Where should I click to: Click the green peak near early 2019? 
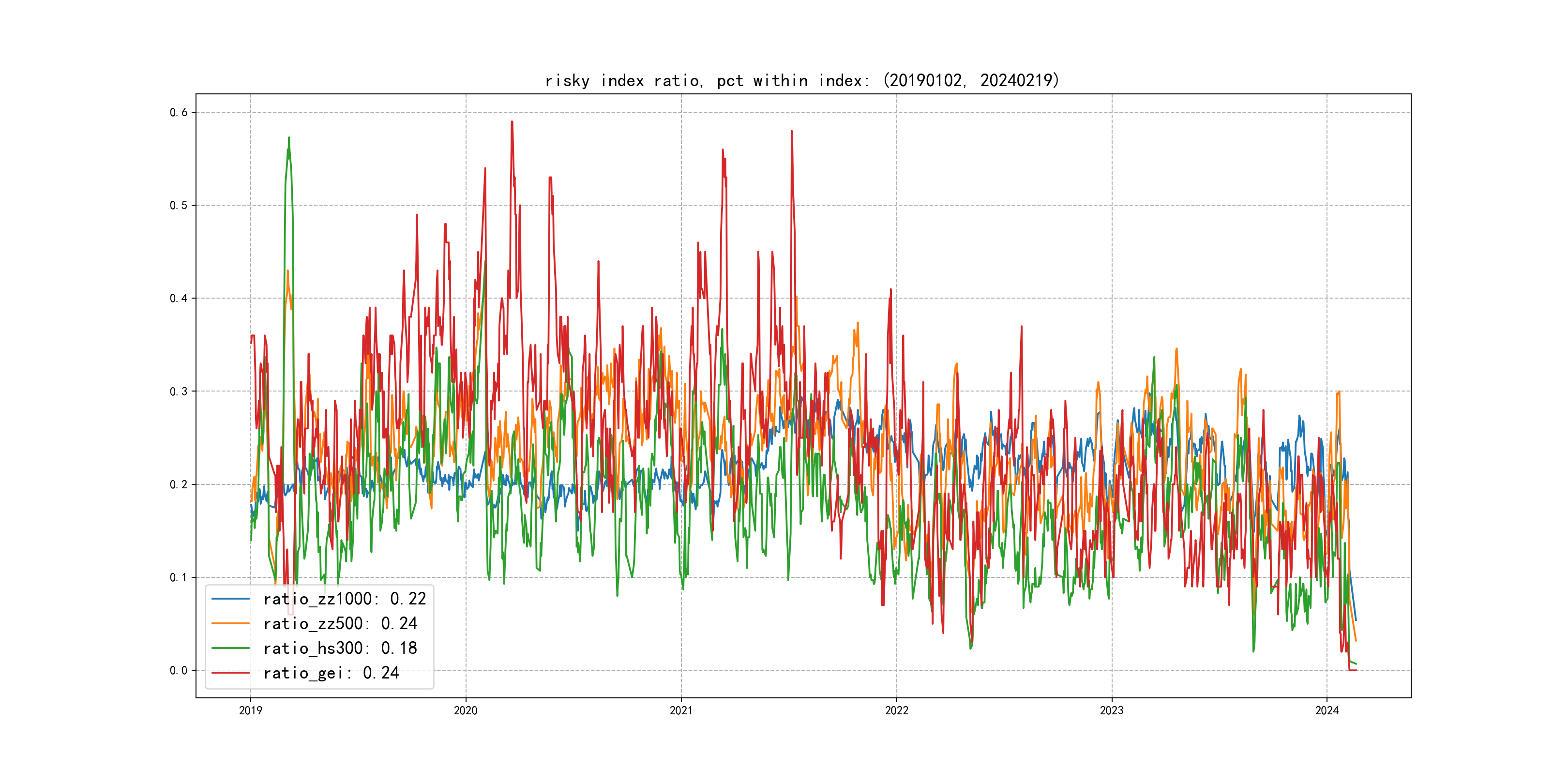coord(288,139)
